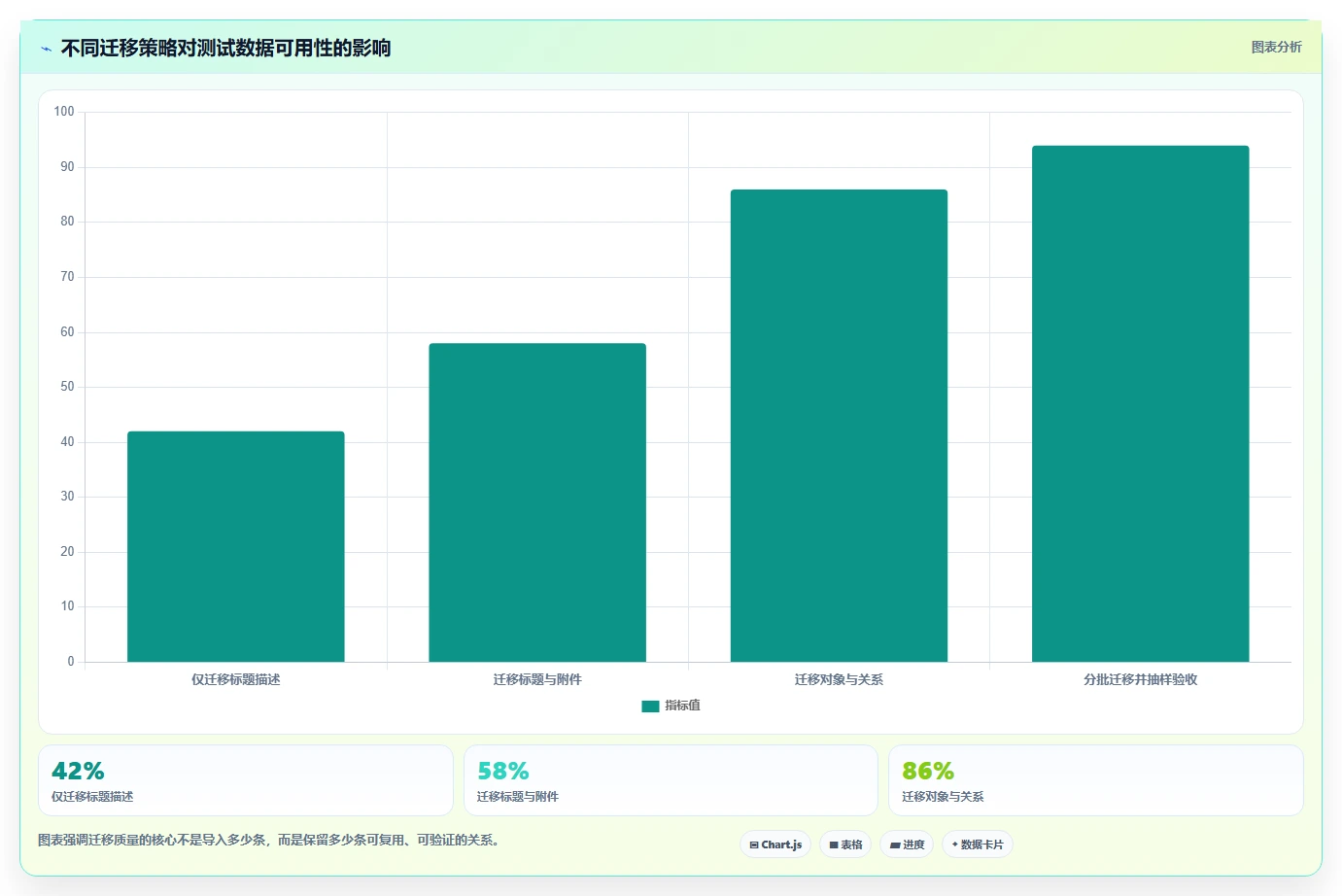Click the lightning icon beside the chart title
This screenshot has height=896, width=1342.
(46, 49)
